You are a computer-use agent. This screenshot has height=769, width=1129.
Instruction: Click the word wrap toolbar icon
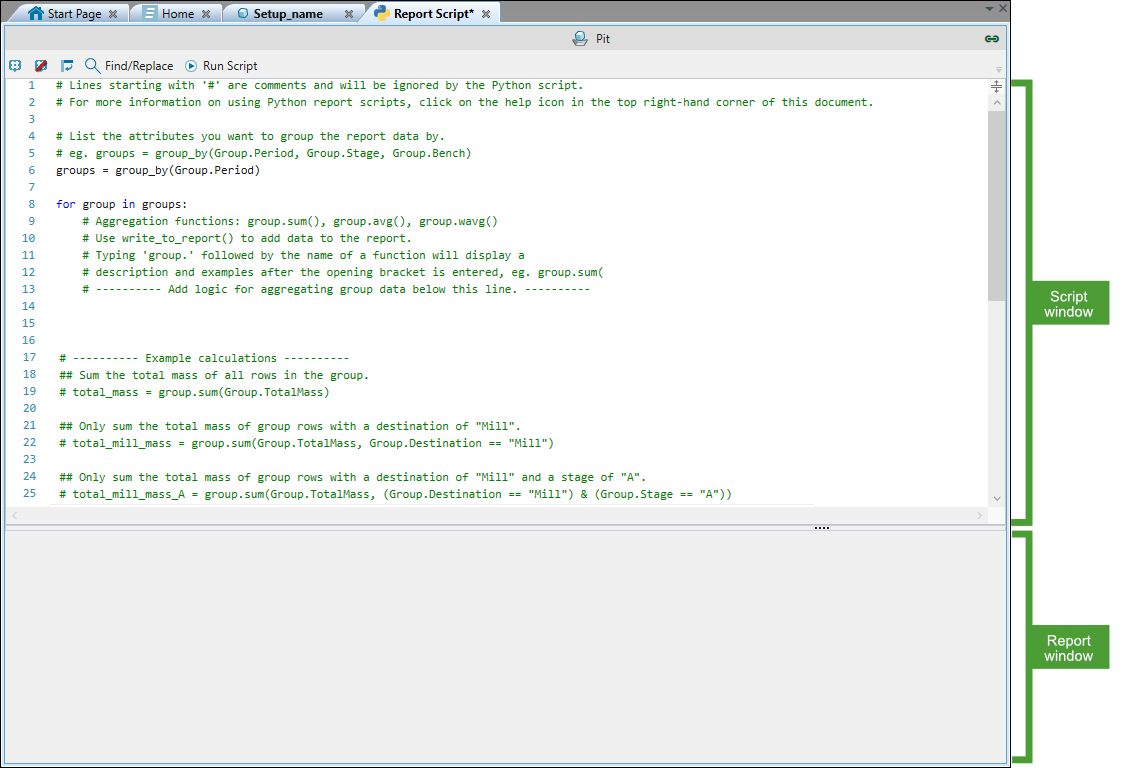(67, 66)
